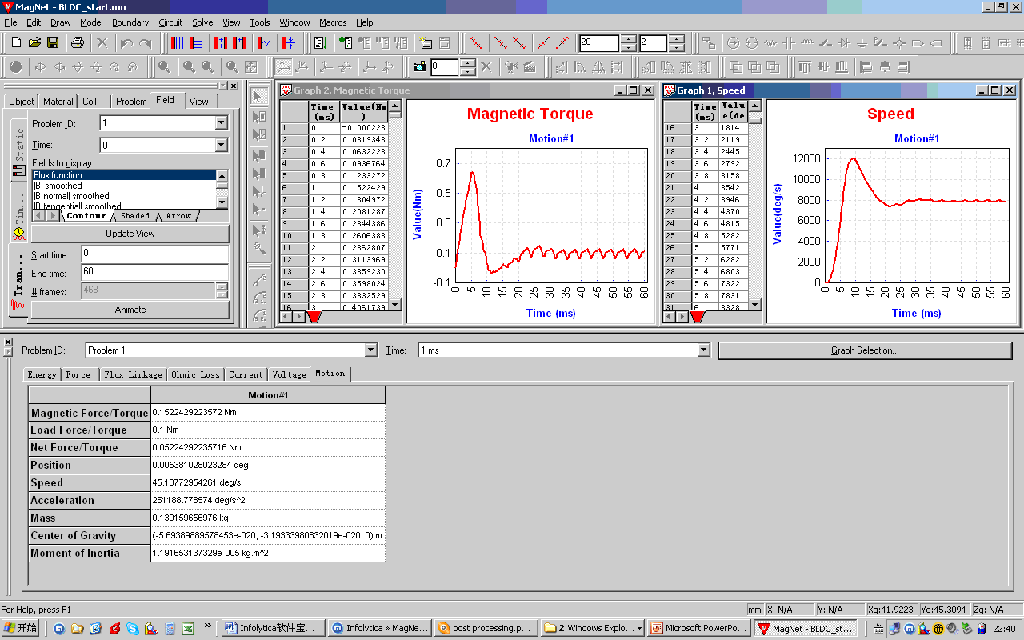Image resolution: width=1024 pixels, height=640 pixels.
Task: Switch to the Flux Linkage tab
Action: click(x=131, y=374)
